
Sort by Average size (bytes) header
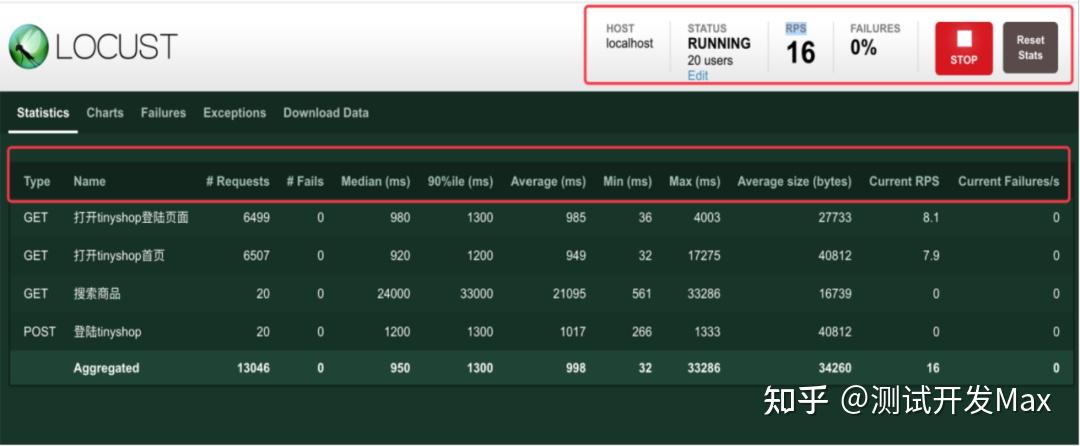pyautogui.click(x=794, y=182)
